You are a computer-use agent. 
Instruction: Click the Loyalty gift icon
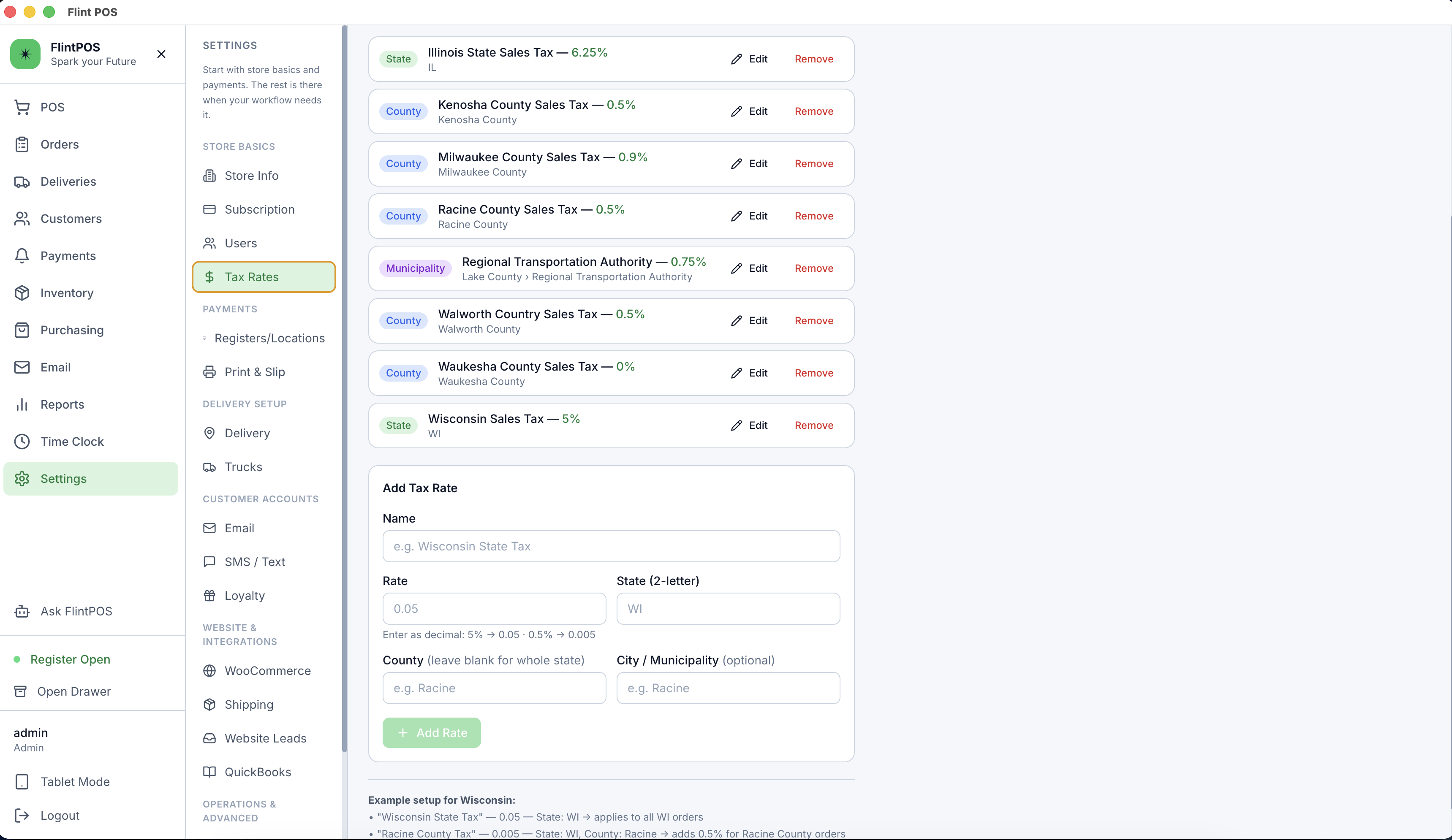tap(210, 595)
